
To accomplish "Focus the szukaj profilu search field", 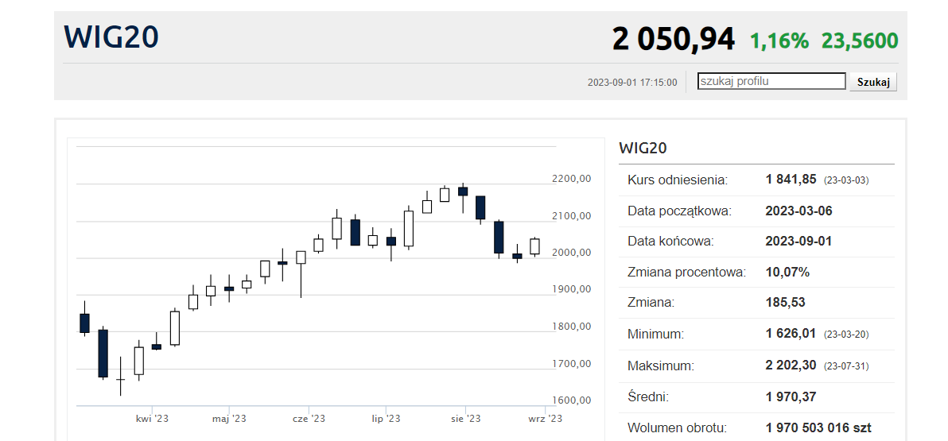I will pos(771,81).
